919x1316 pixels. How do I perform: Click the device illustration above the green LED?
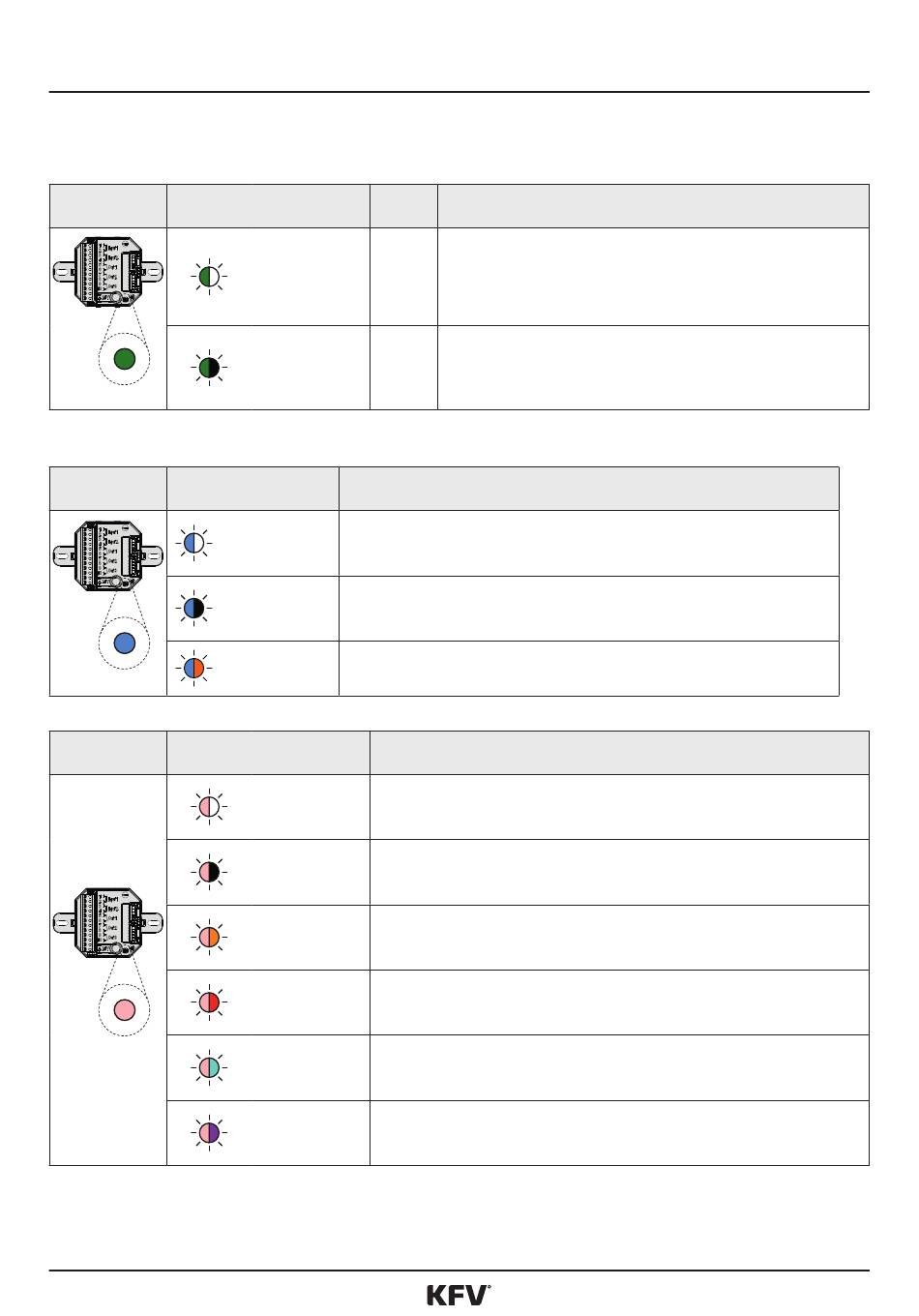tap(107, 272)
